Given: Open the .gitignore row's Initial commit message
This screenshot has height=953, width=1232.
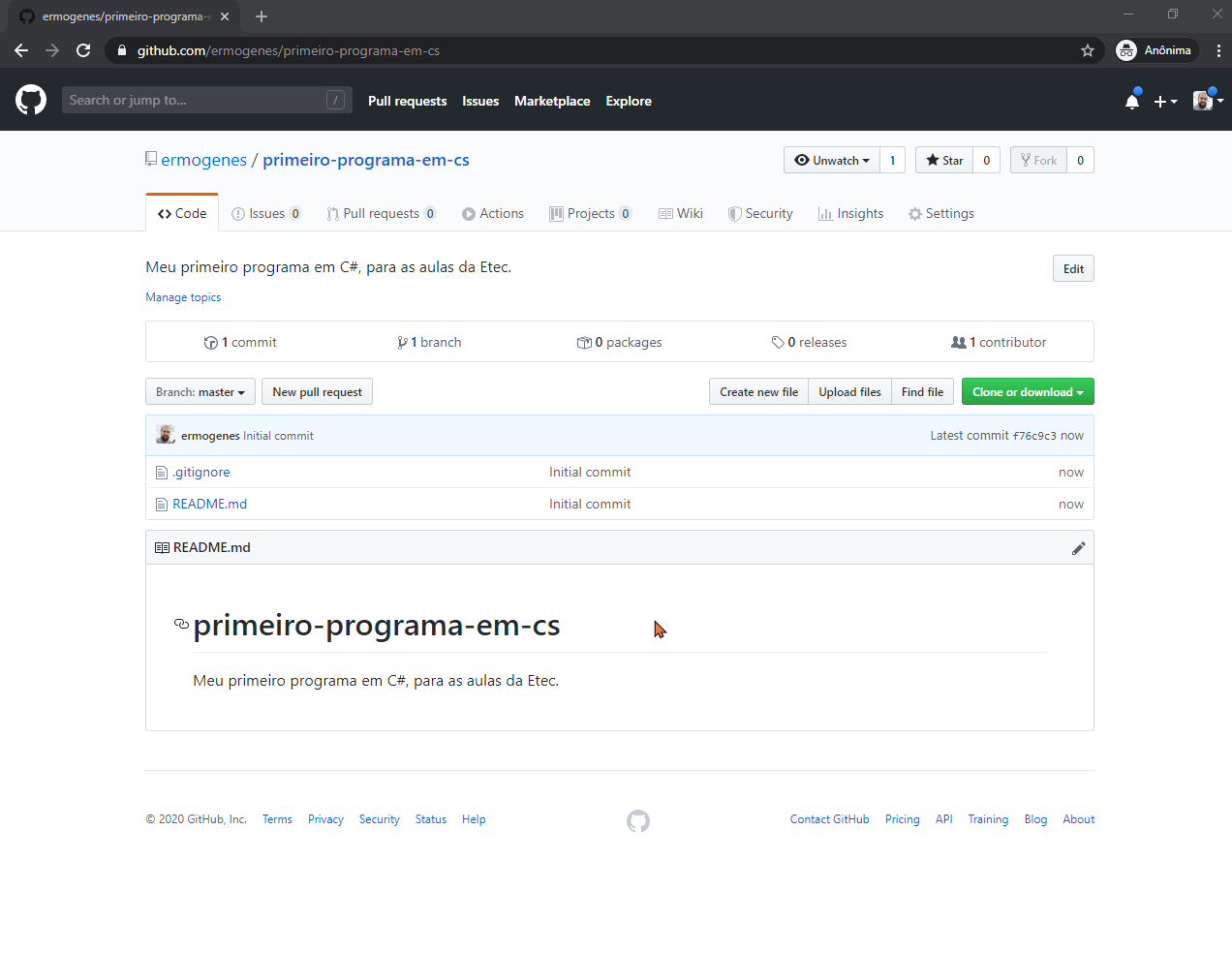Looking at the screenshot, I should [x=590, y=472].
